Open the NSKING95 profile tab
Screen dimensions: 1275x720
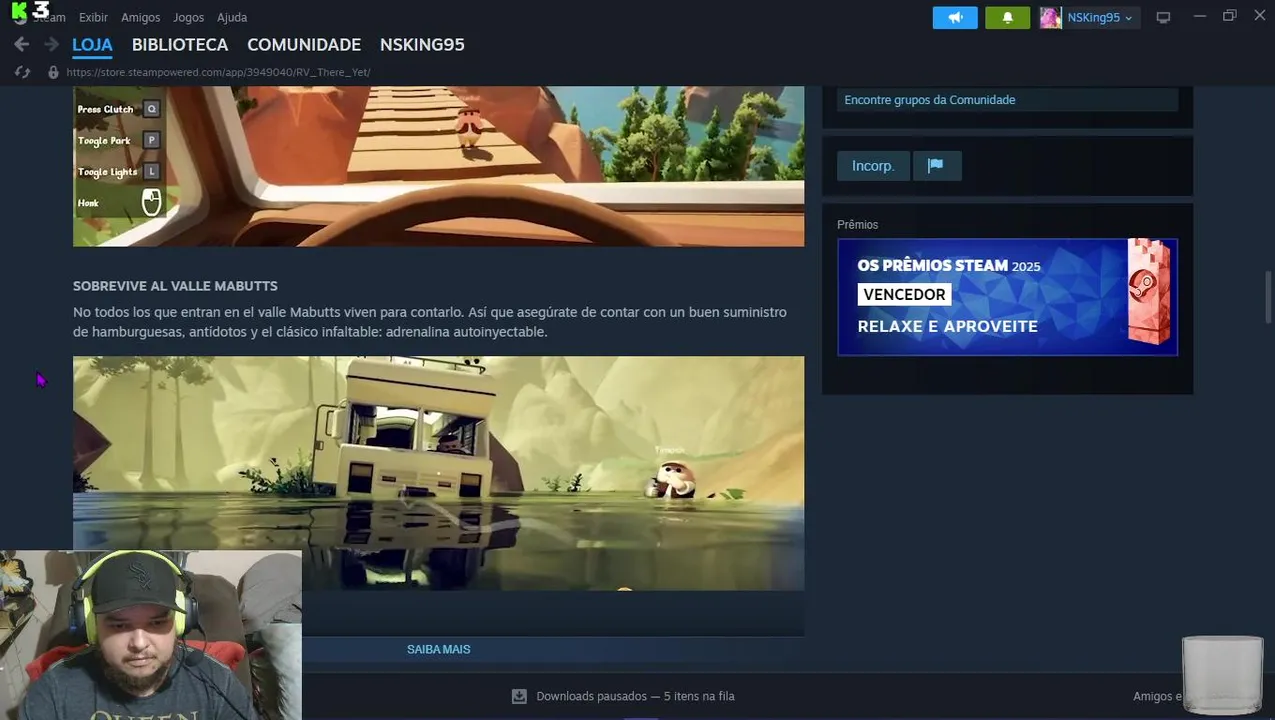(422, 45)
